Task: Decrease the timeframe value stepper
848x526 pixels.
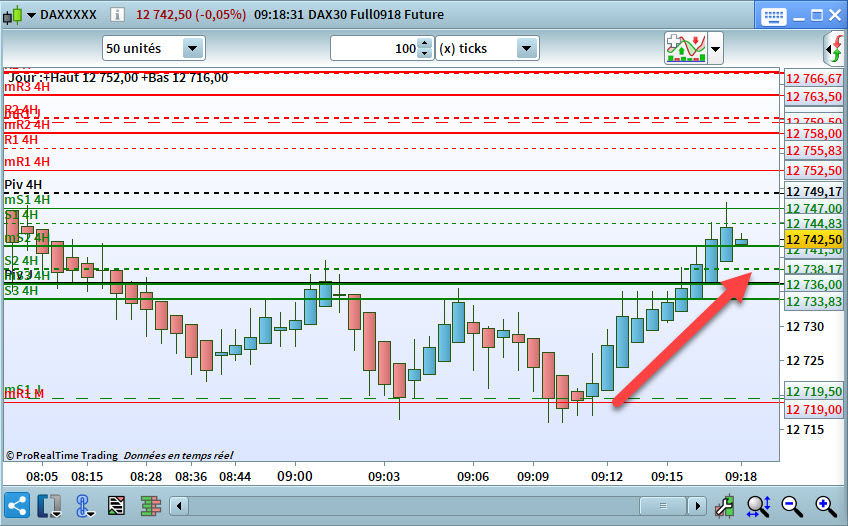Action: click(x=426, y=54)
